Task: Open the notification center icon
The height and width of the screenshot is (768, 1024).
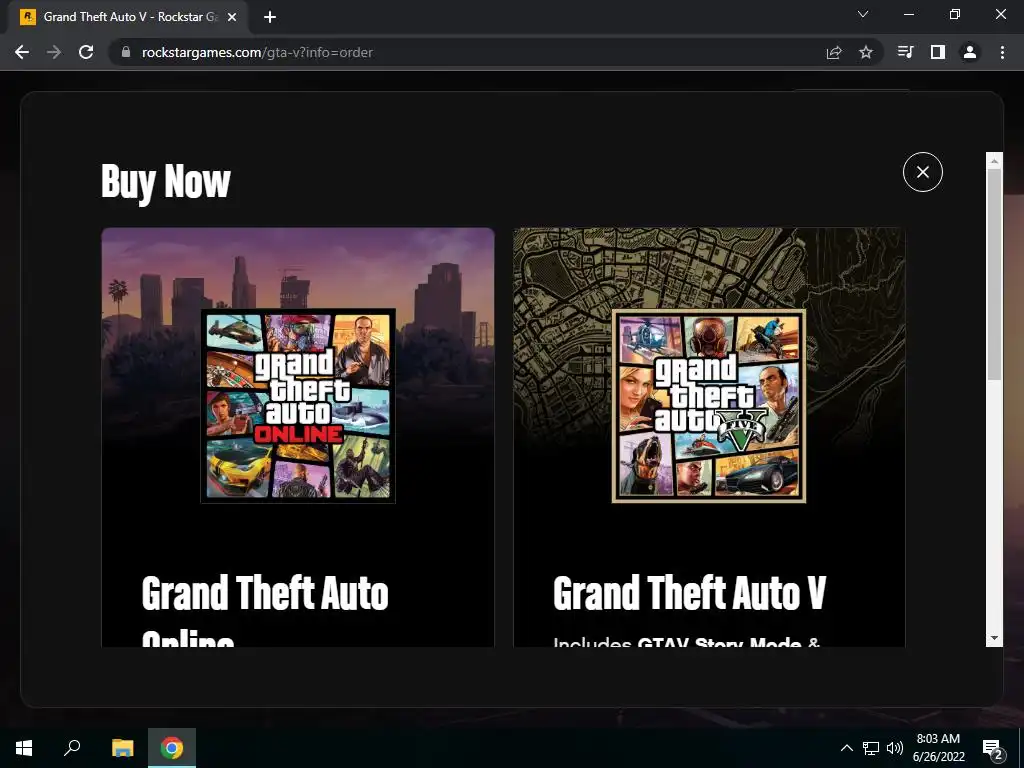Action: pyautogui.click(x=993, y=748)
